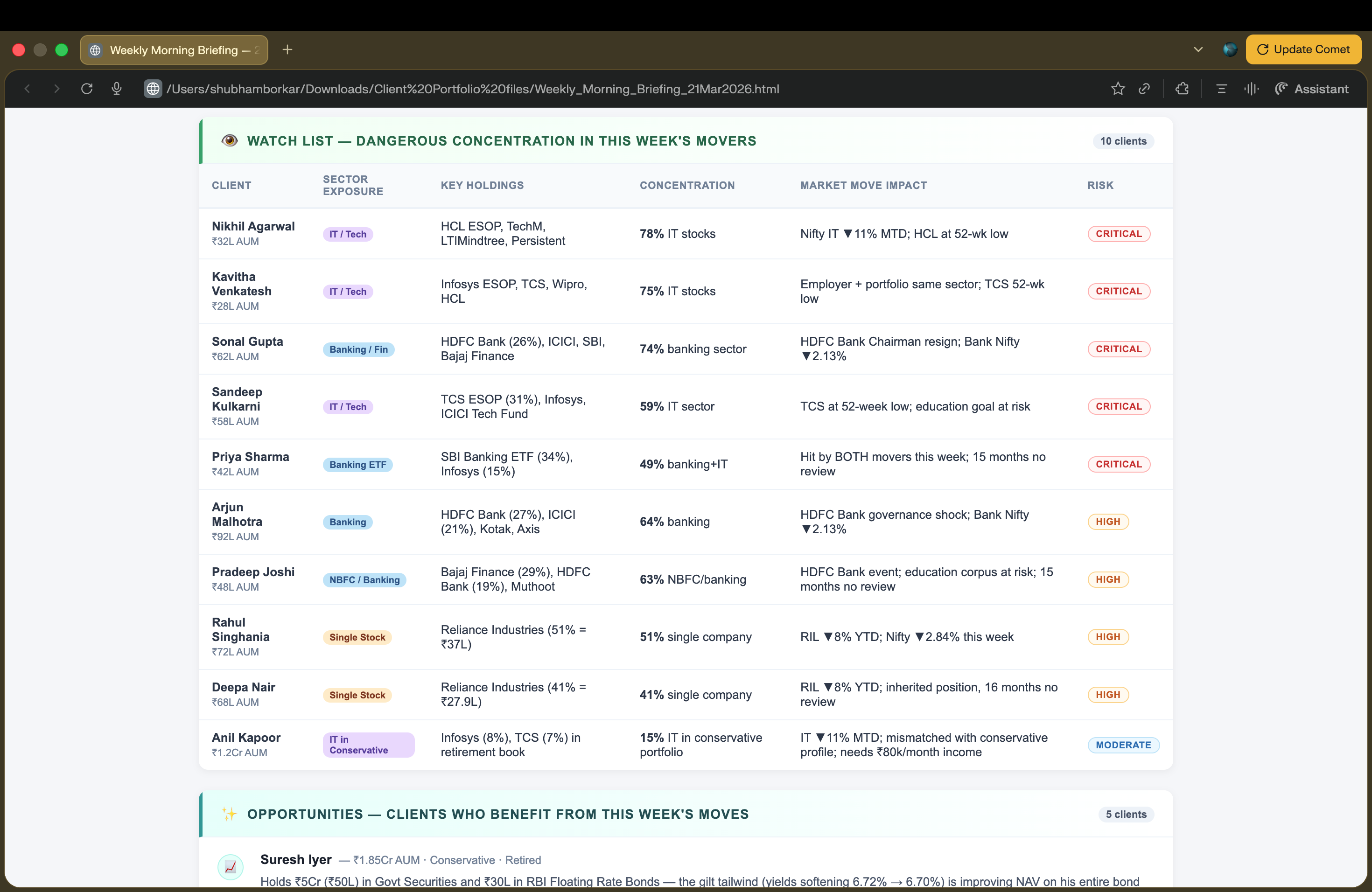The width and height of the screenshot is (1372, 892).
Task: Click the Banking / Fin sector tag
Action: tap(358, 349)
